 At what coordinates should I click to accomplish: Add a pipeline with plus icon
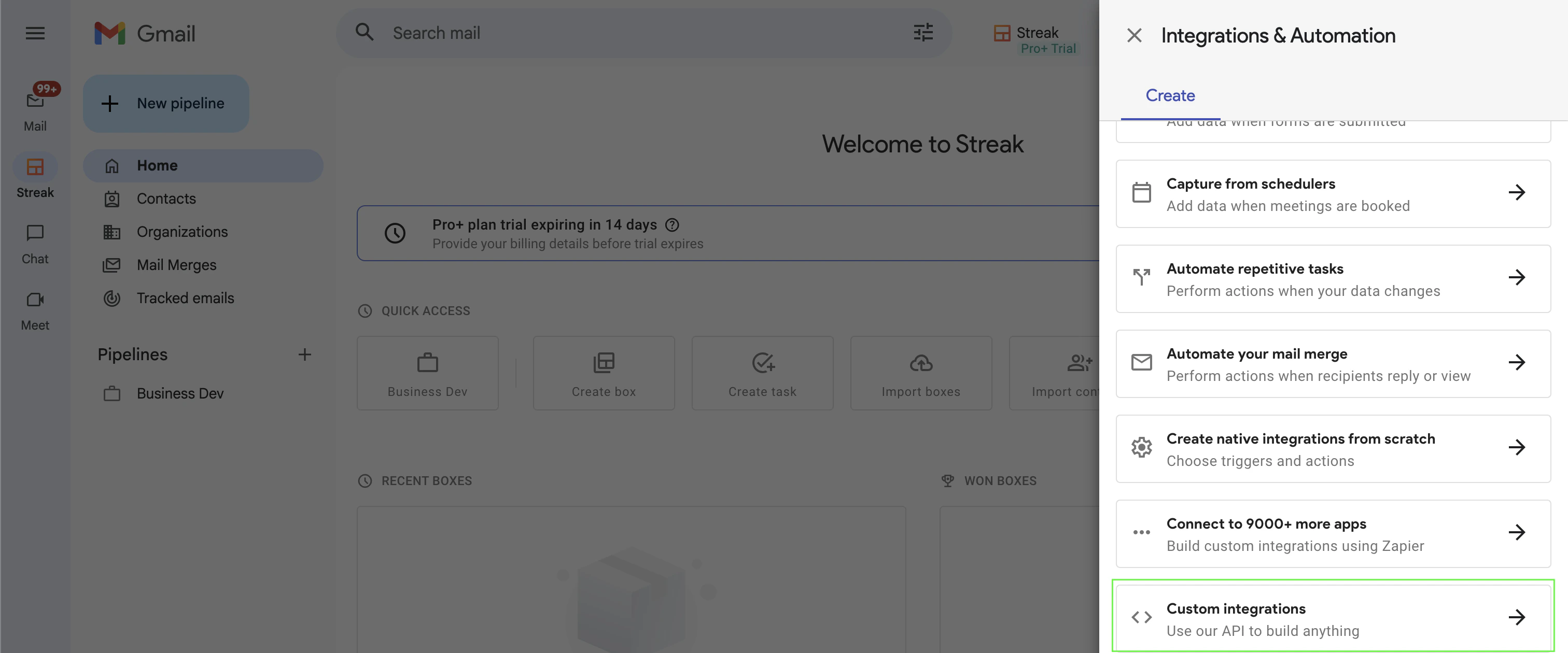pos(304,354)
